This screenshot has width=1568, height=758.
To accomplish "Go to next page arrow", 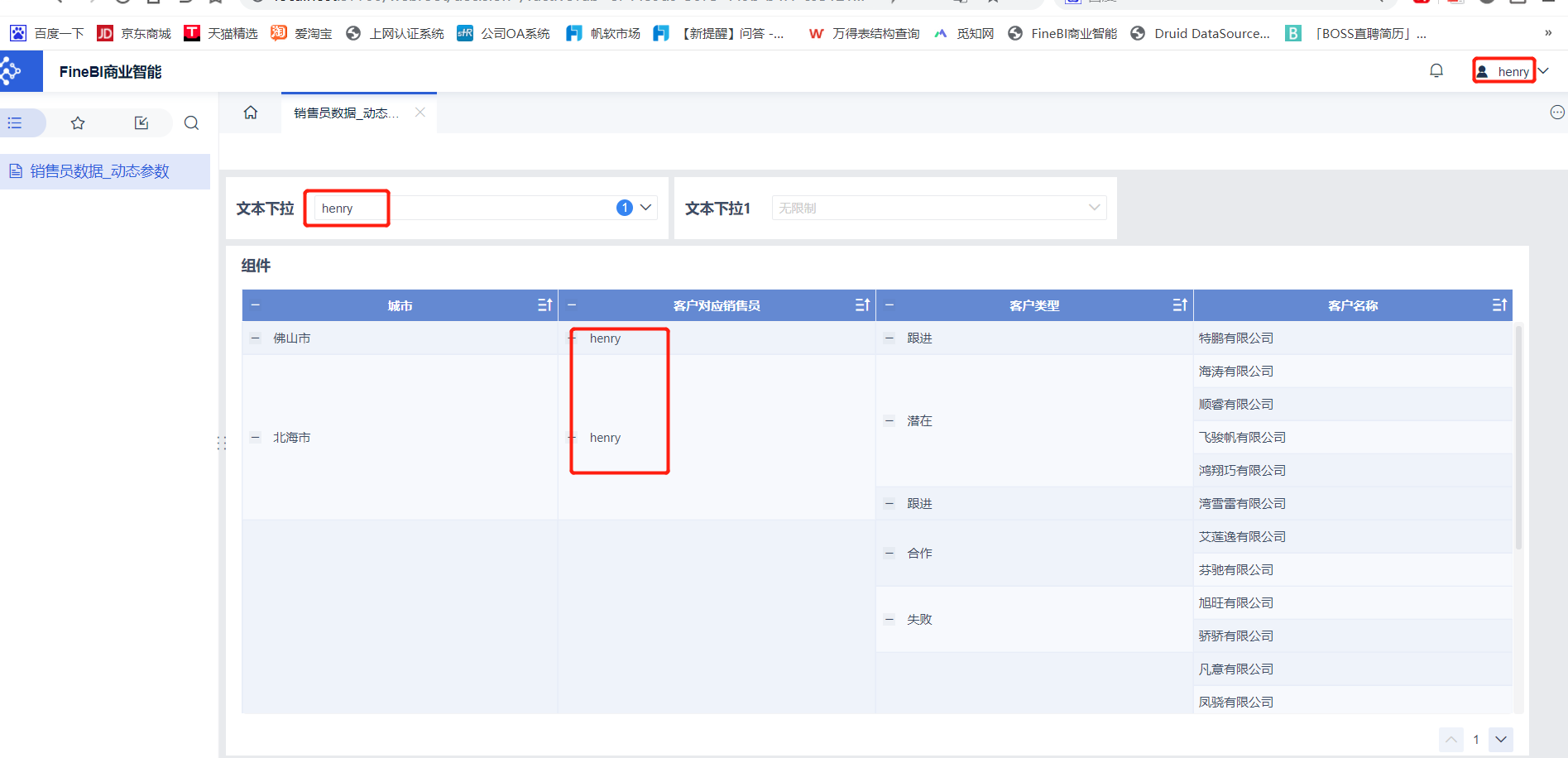I will pyautogui.click(x=1501, y=739).
